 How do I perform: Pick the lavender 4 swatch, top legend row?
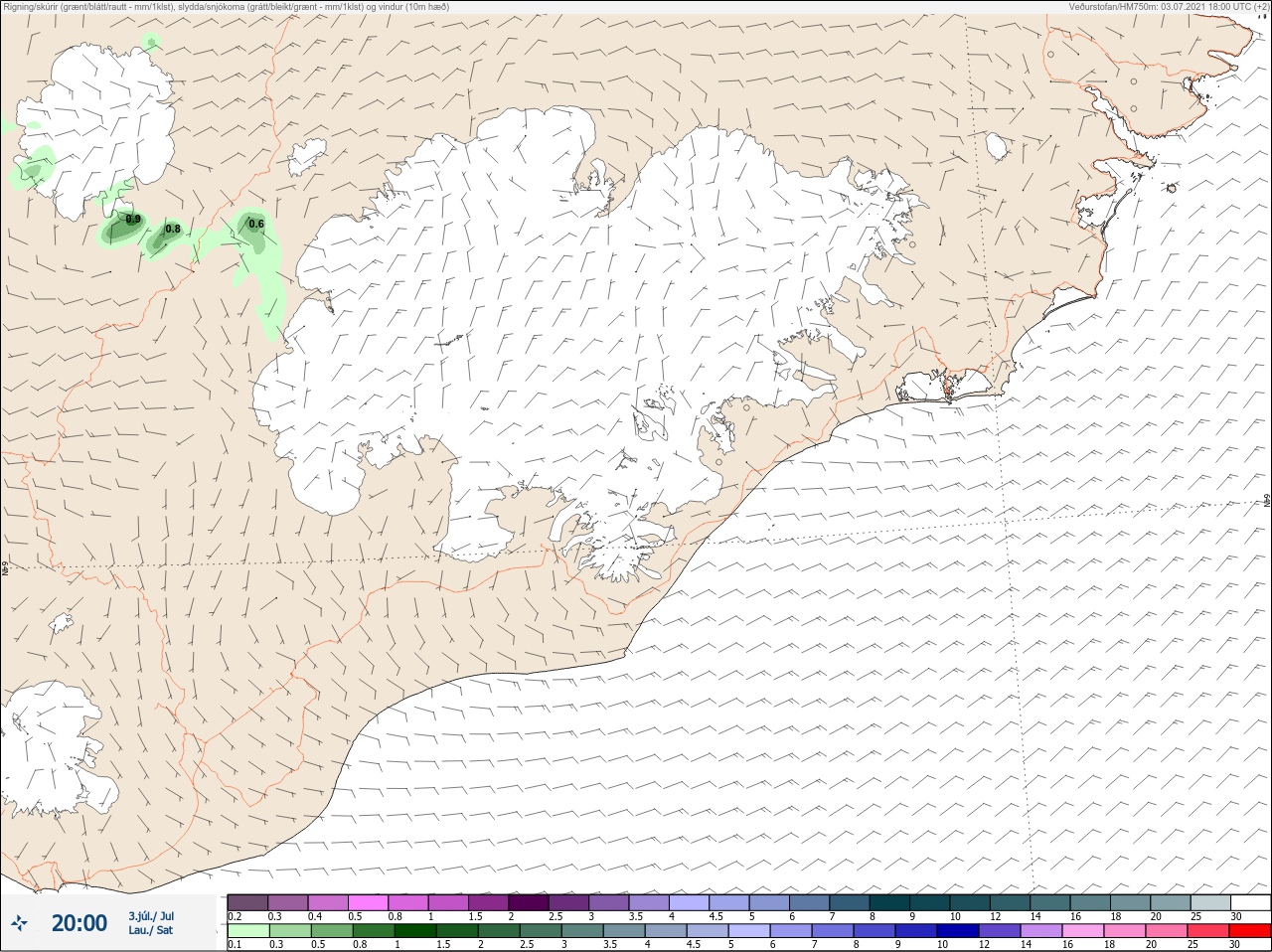[689, 902]
